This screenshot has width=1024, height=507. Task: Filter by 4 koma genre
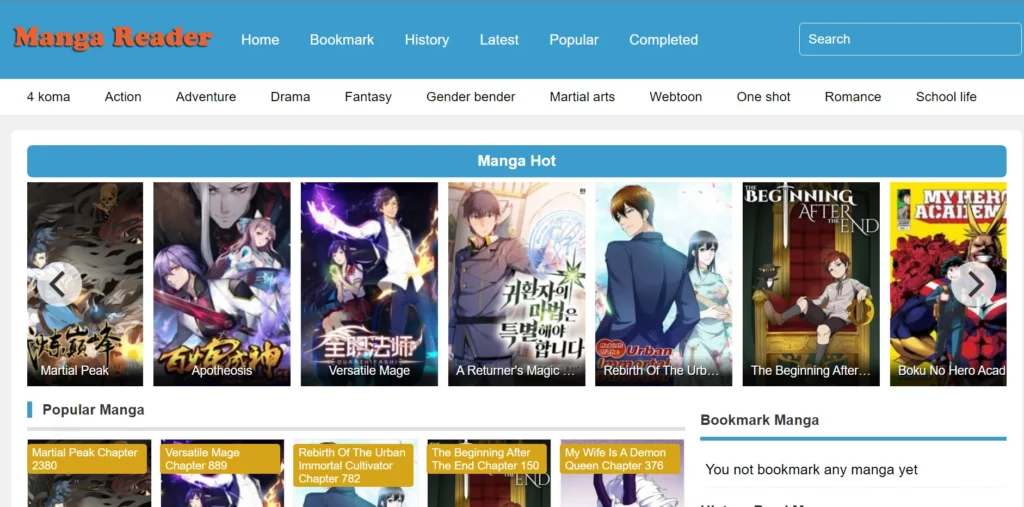click(x=48, y=97)
